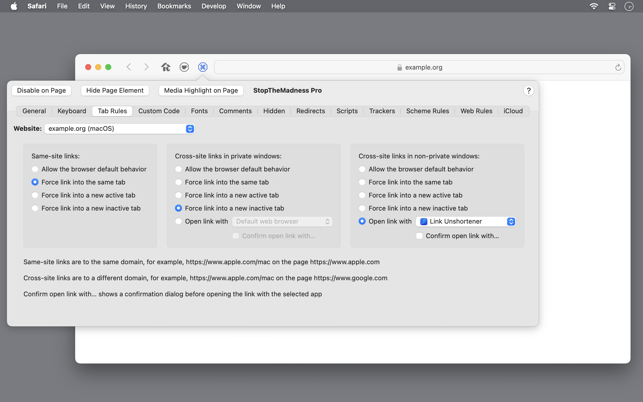This screenshot has height=402, width=643.
Task: Select private-window Allow the browser default behavior
Action: (178, 169)
